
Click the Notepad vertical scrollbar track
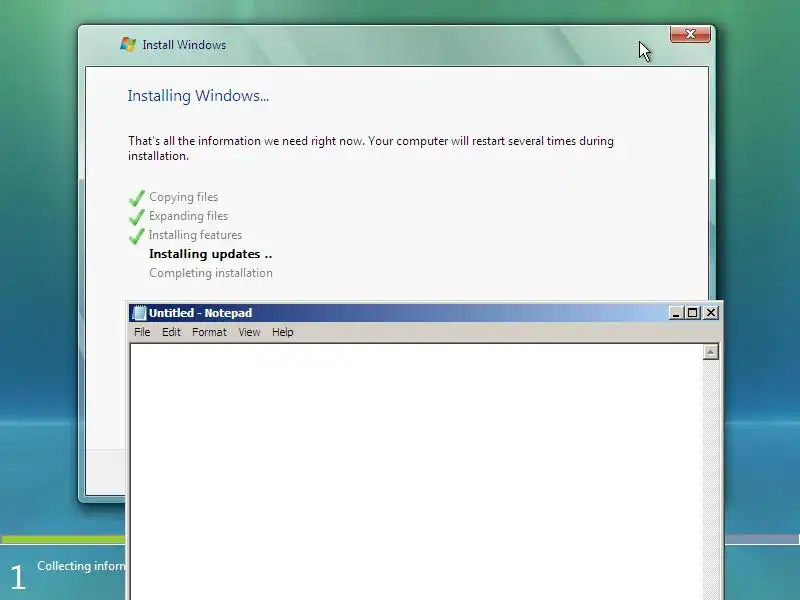point(710,480)
